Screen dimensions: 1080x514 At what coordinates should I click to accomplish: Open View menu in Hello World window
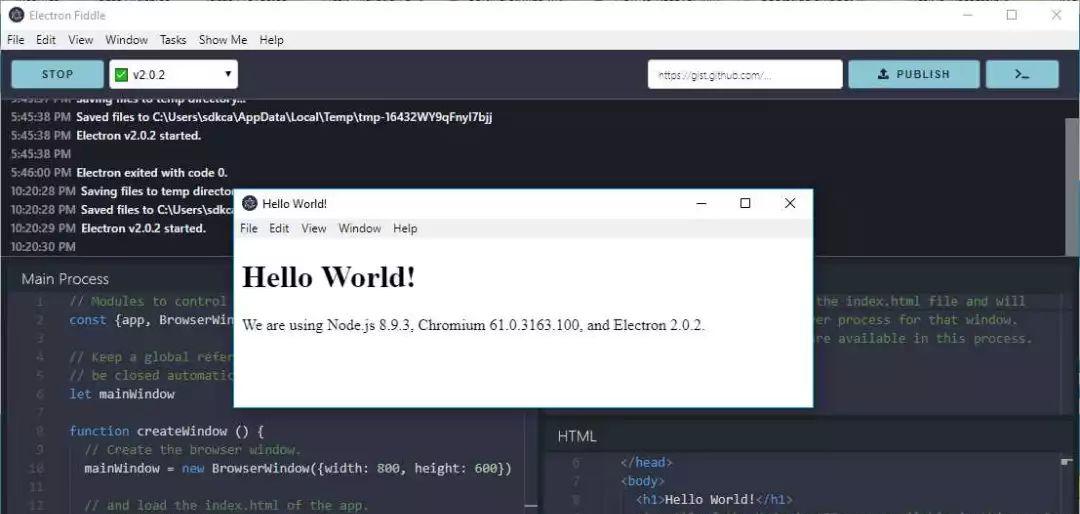coord(313,229)
